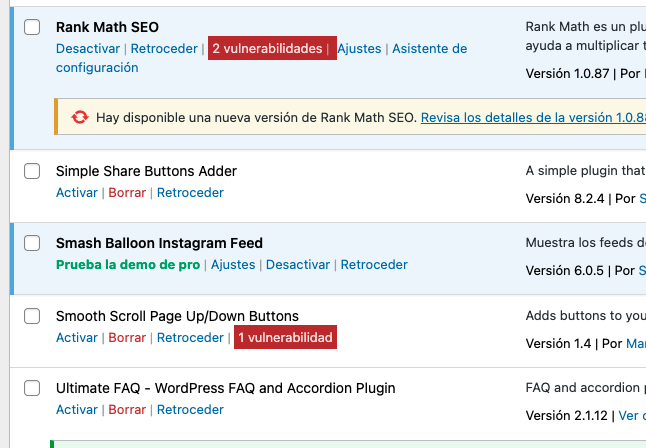The width and height of the screenshot is (646, 448).
Task: Select the Ultimate FAQ plugin checkbox
Action: click(x=32, y=388)
